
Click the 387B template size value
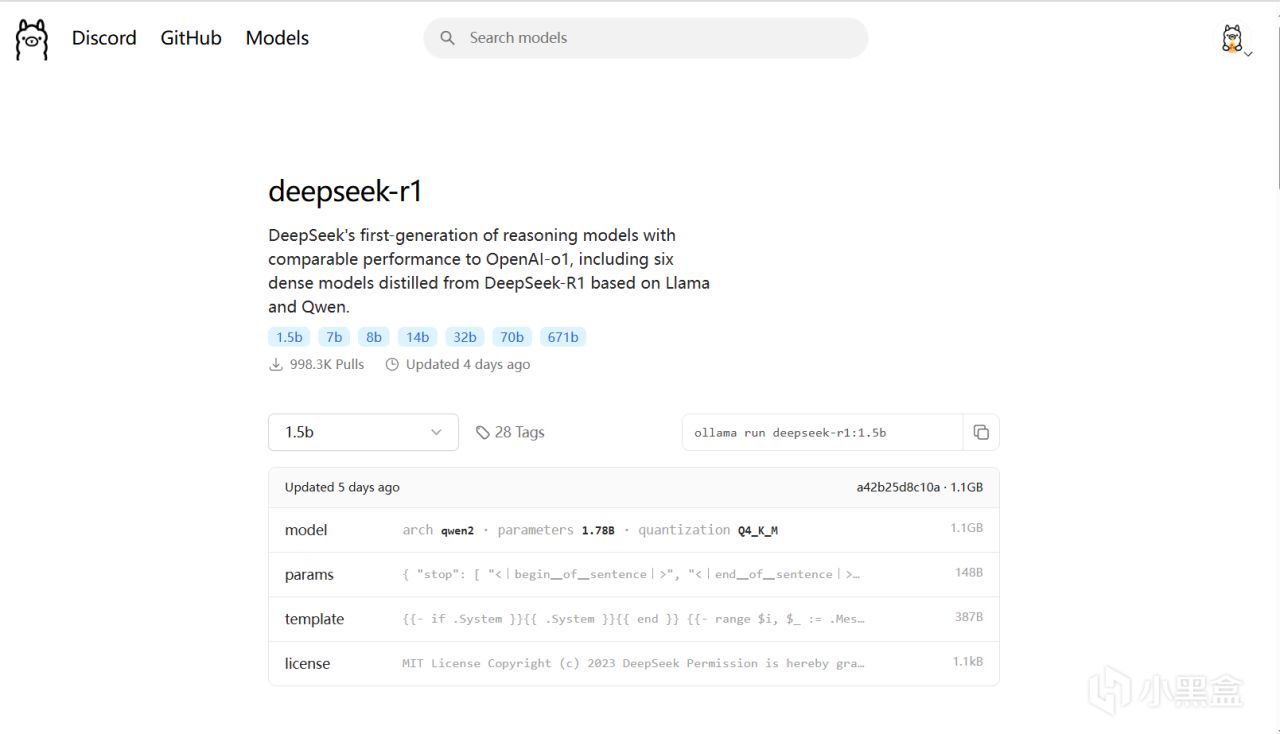(969, 617)
